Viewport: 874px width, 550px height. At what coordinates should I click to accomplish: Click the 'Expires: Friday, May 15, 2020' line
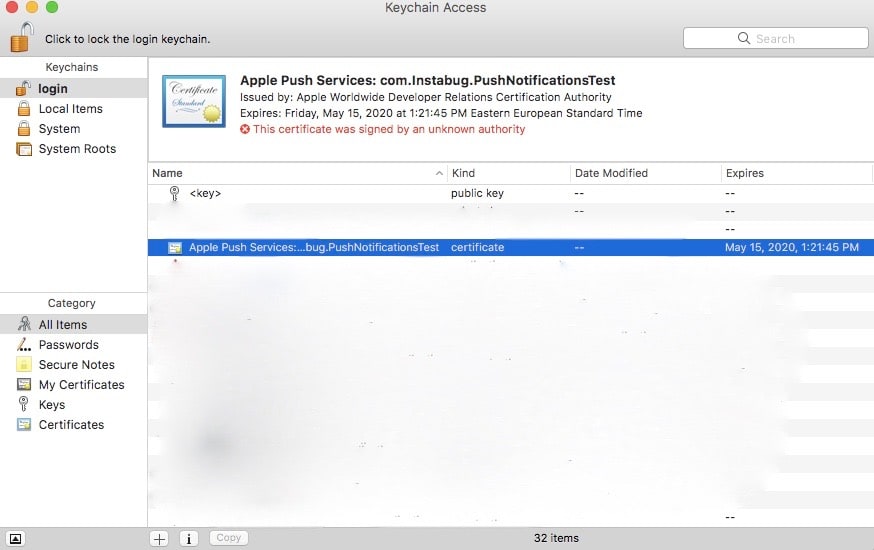pos(441,113)
